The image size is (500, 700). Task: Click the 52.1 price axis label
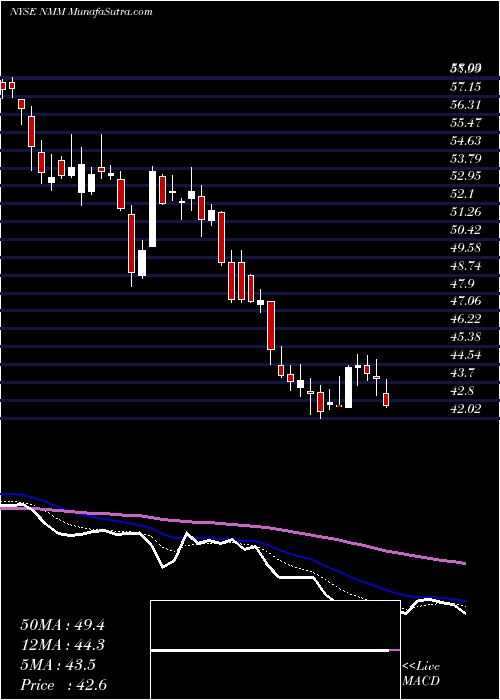point(462,194)
